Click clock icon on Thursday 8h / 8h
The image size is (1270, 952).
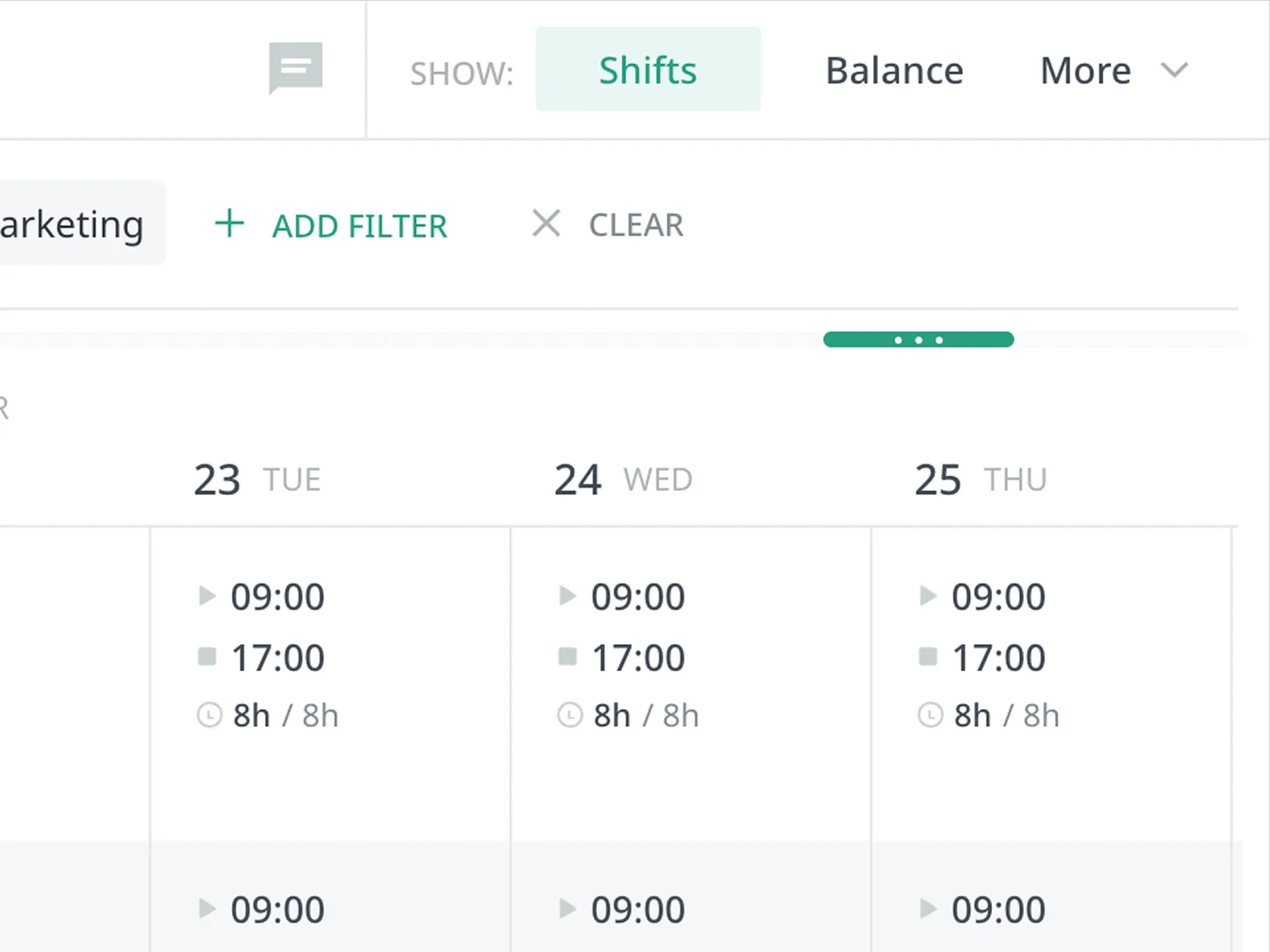[x=929, y=716]
